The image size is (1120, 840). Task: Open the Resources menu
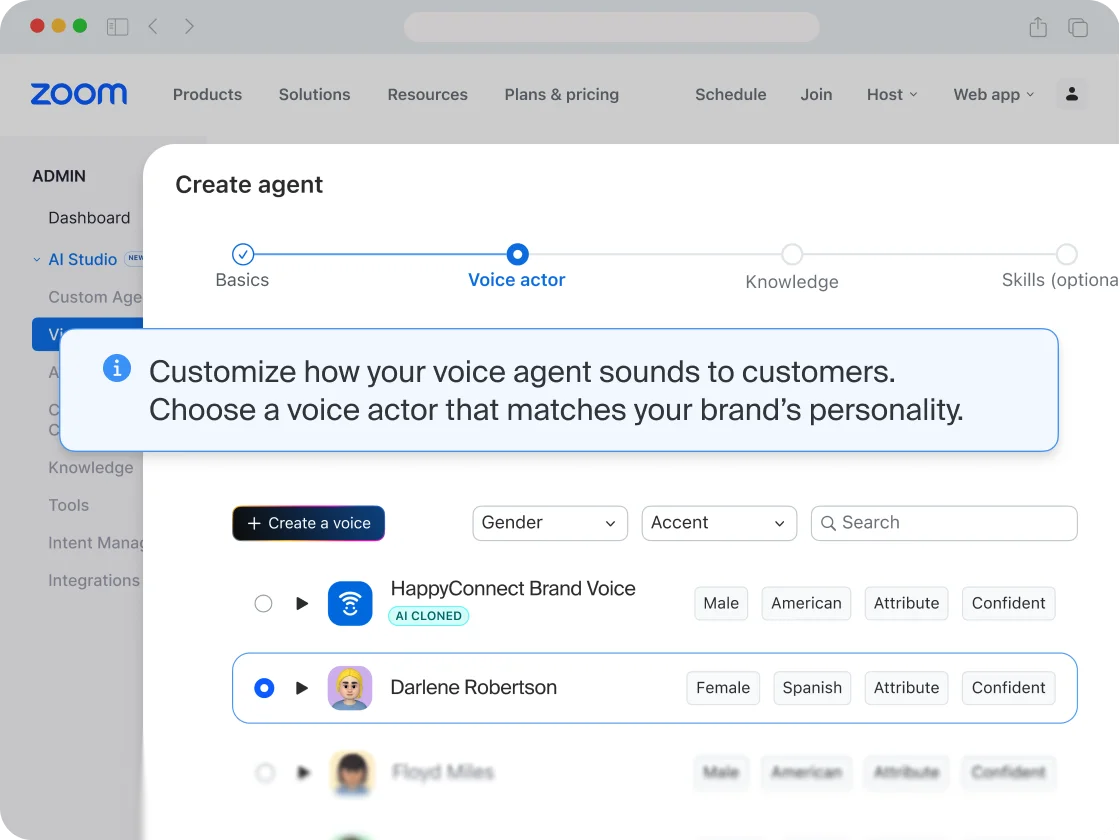point(427,94)
